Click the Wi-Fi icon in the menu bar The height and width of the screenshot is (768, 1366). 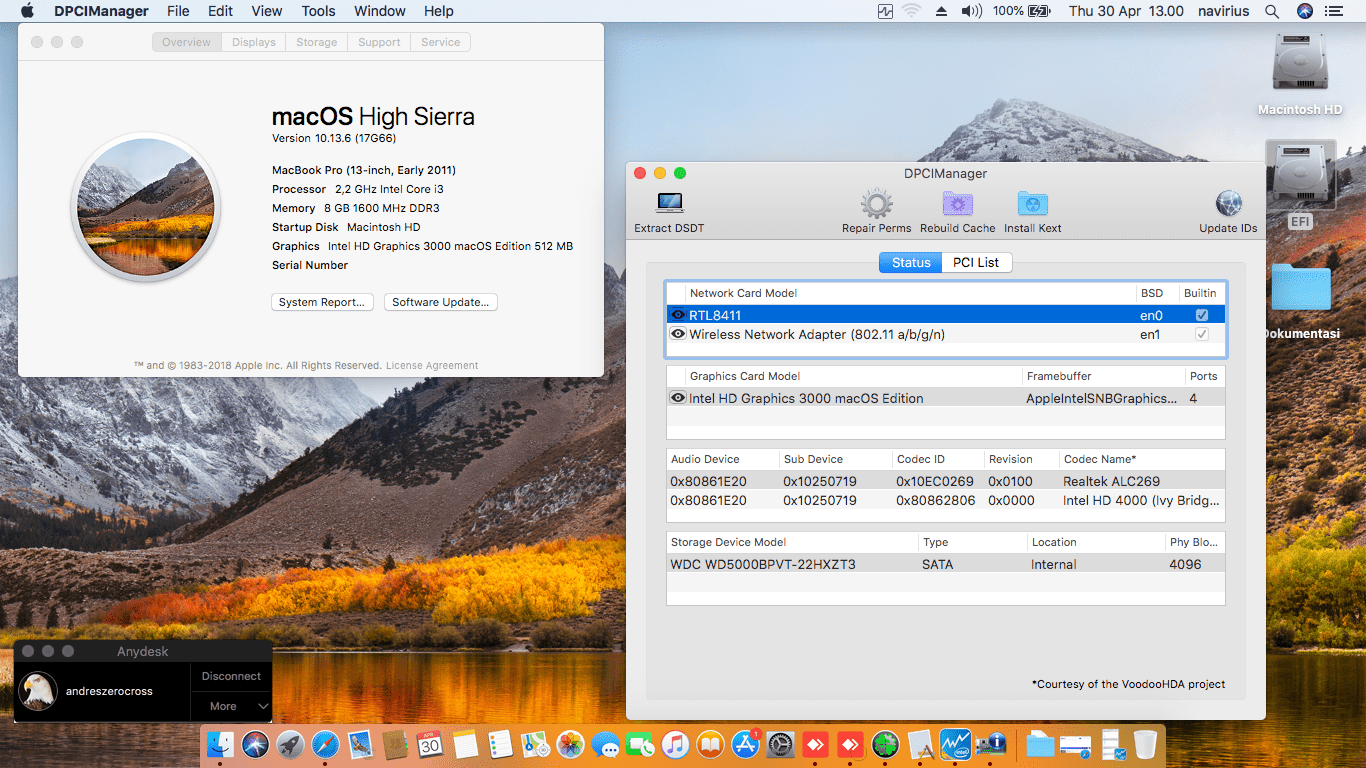911,11
